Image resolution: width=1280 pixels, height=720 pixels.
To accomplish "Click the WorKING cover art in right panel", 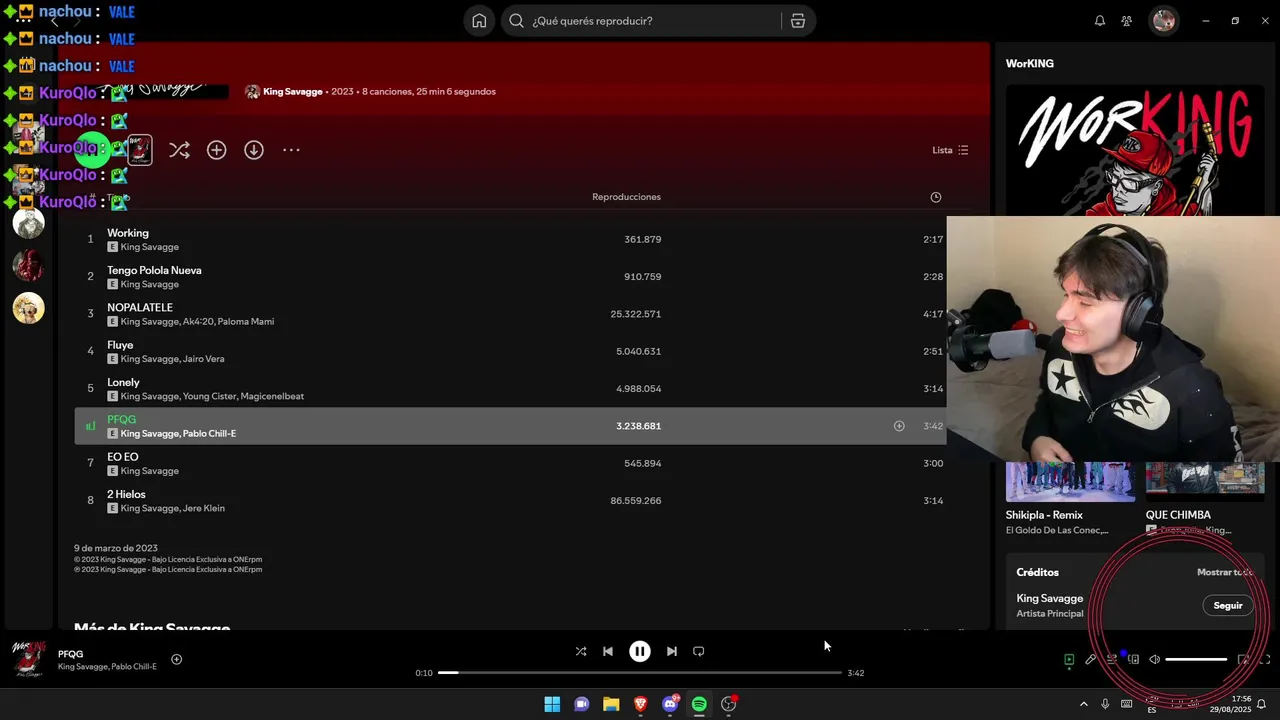I will point(1135,150).
